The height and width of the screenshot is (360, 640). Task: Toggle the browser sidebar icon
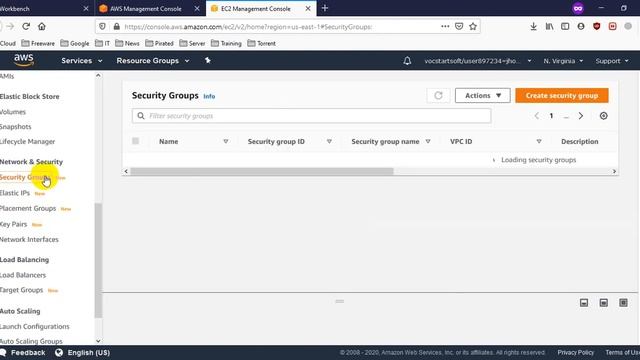click(x=565, y=27)
